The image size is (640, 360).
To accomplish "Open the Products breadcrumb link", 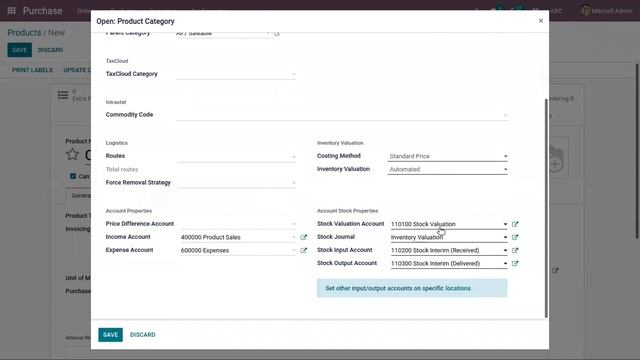I will click(24, 33).
